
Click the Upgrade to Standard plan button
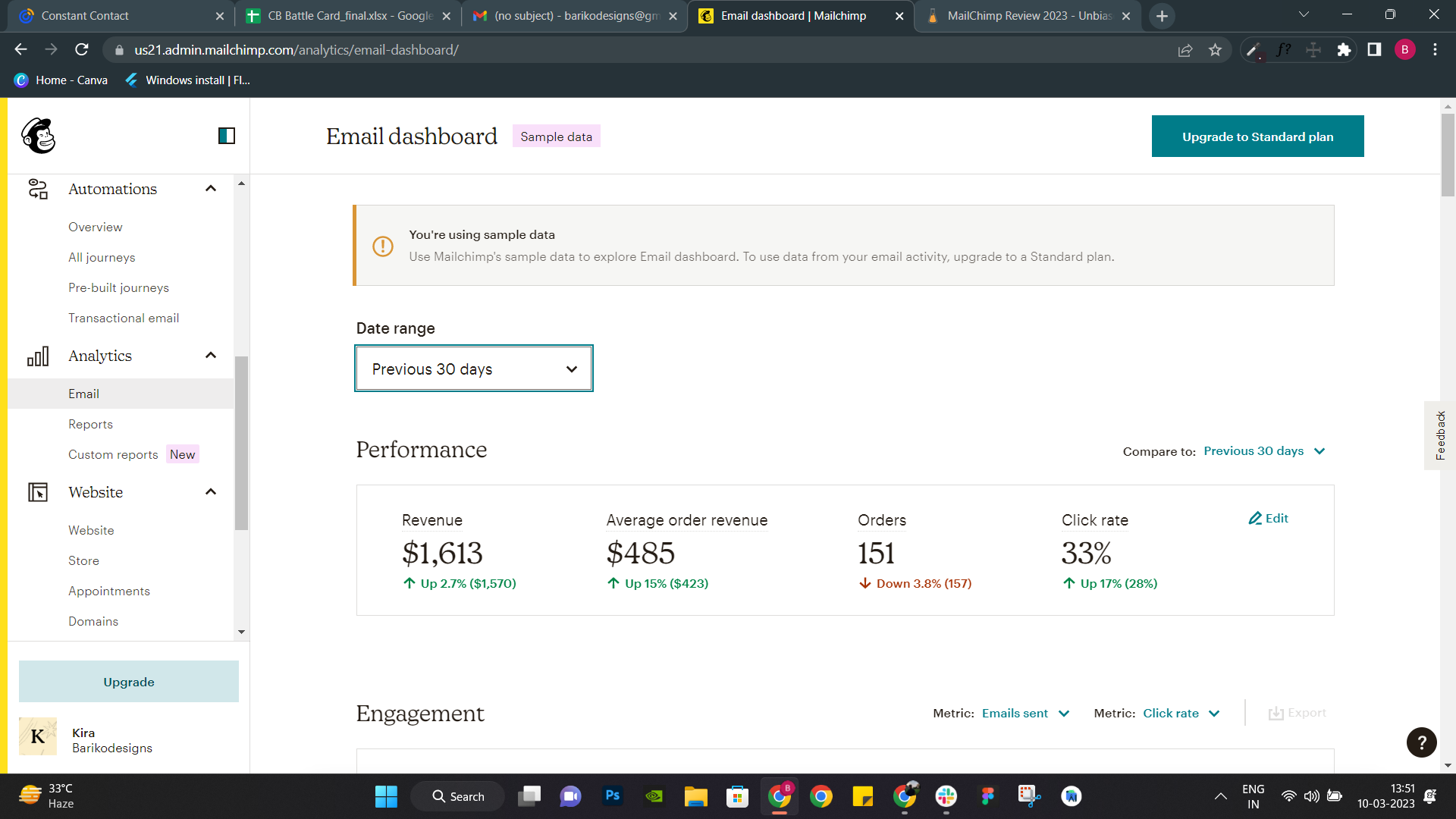(x=1257, y=136)
